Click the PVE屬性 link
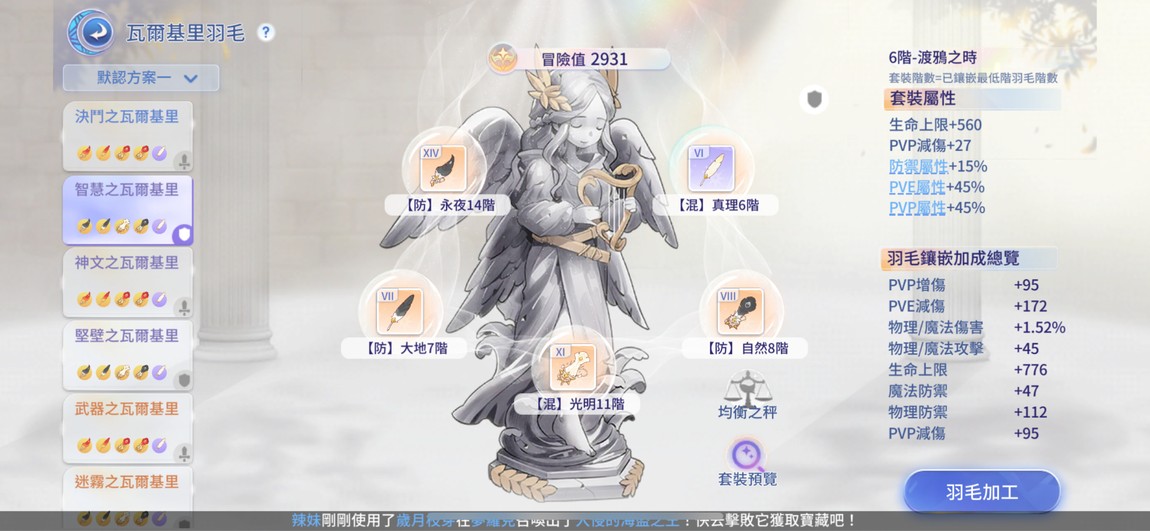1150x531 pixels. (x=917, y=187)
